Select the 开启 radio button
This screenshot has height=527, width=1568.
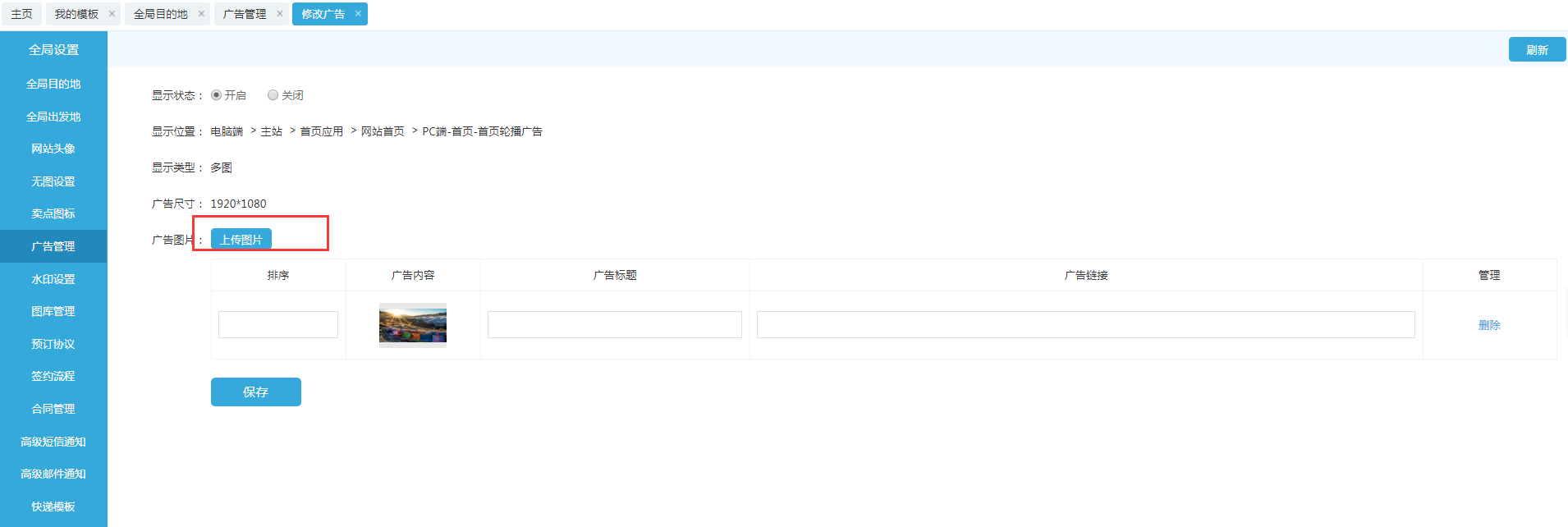(x=217, y=95)
